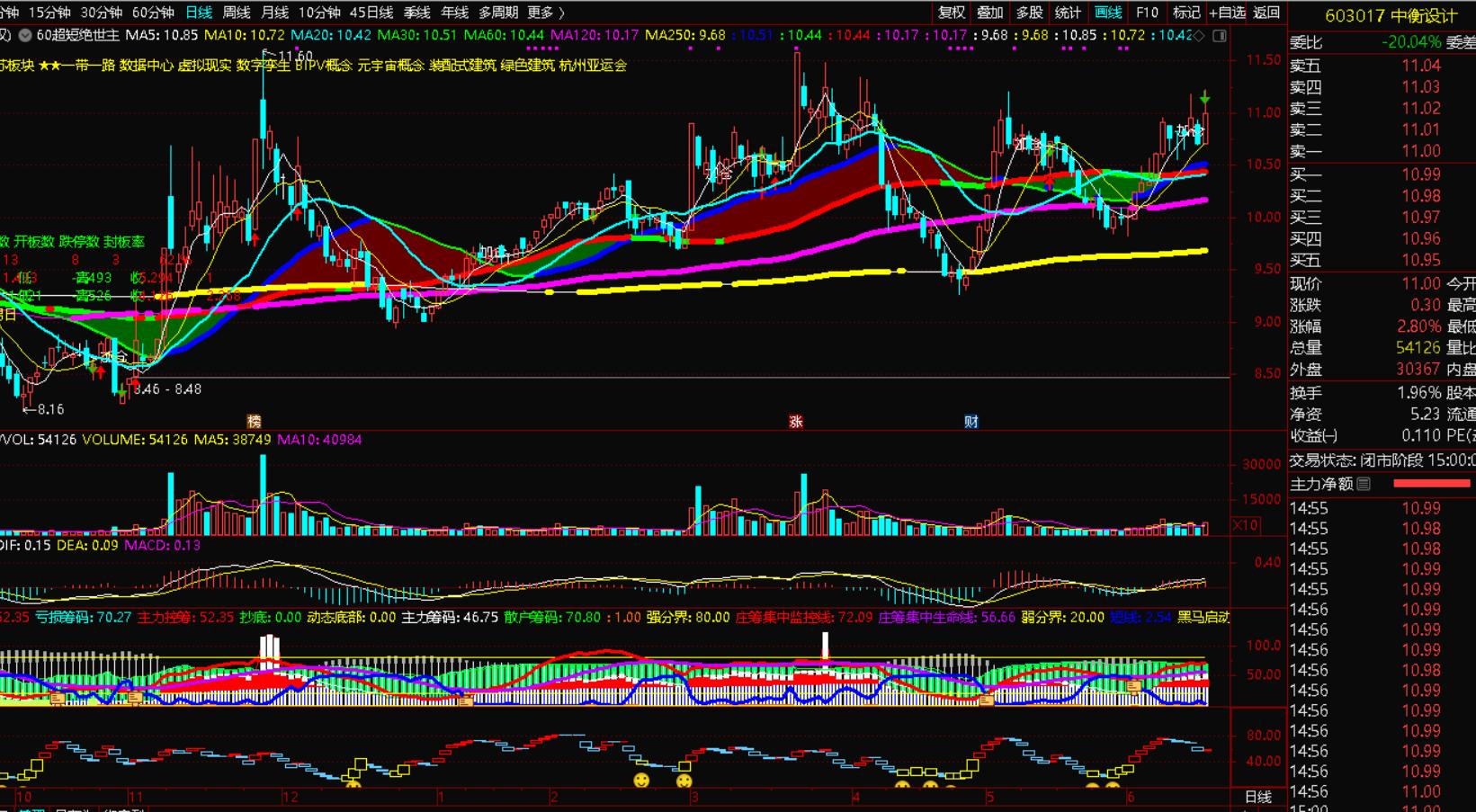Switch to the 60分钟 period tab

pos(153,13)
